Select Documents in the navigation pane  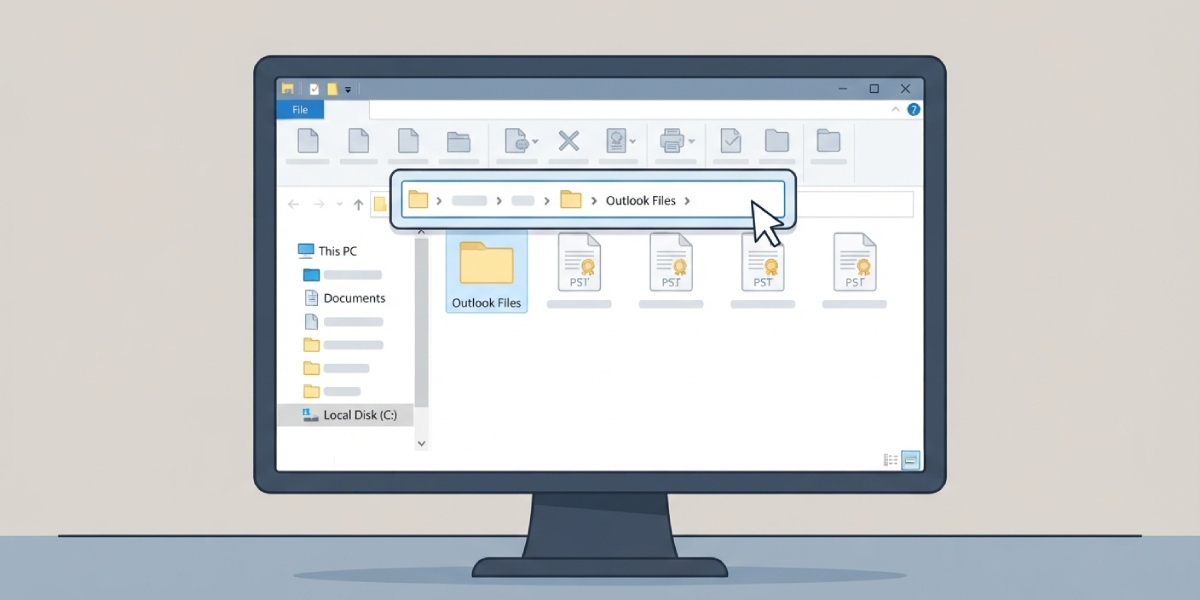pos(345,298)
